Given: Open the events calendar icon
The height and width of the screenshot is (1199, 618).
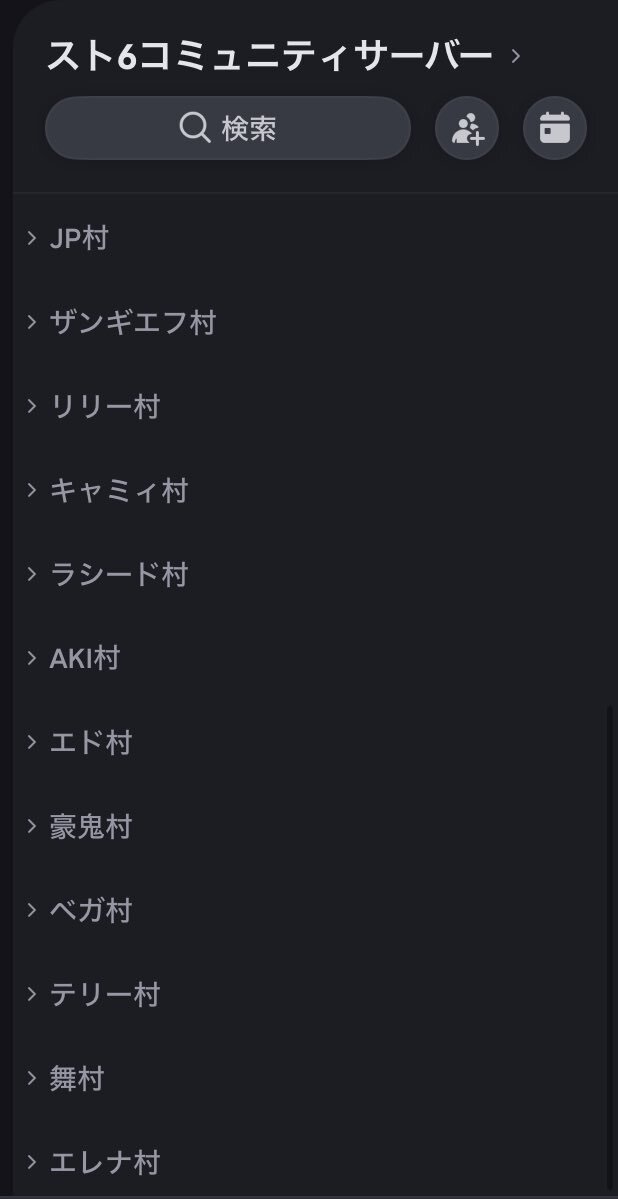Looking at the screenshot, I should (555, 128).
